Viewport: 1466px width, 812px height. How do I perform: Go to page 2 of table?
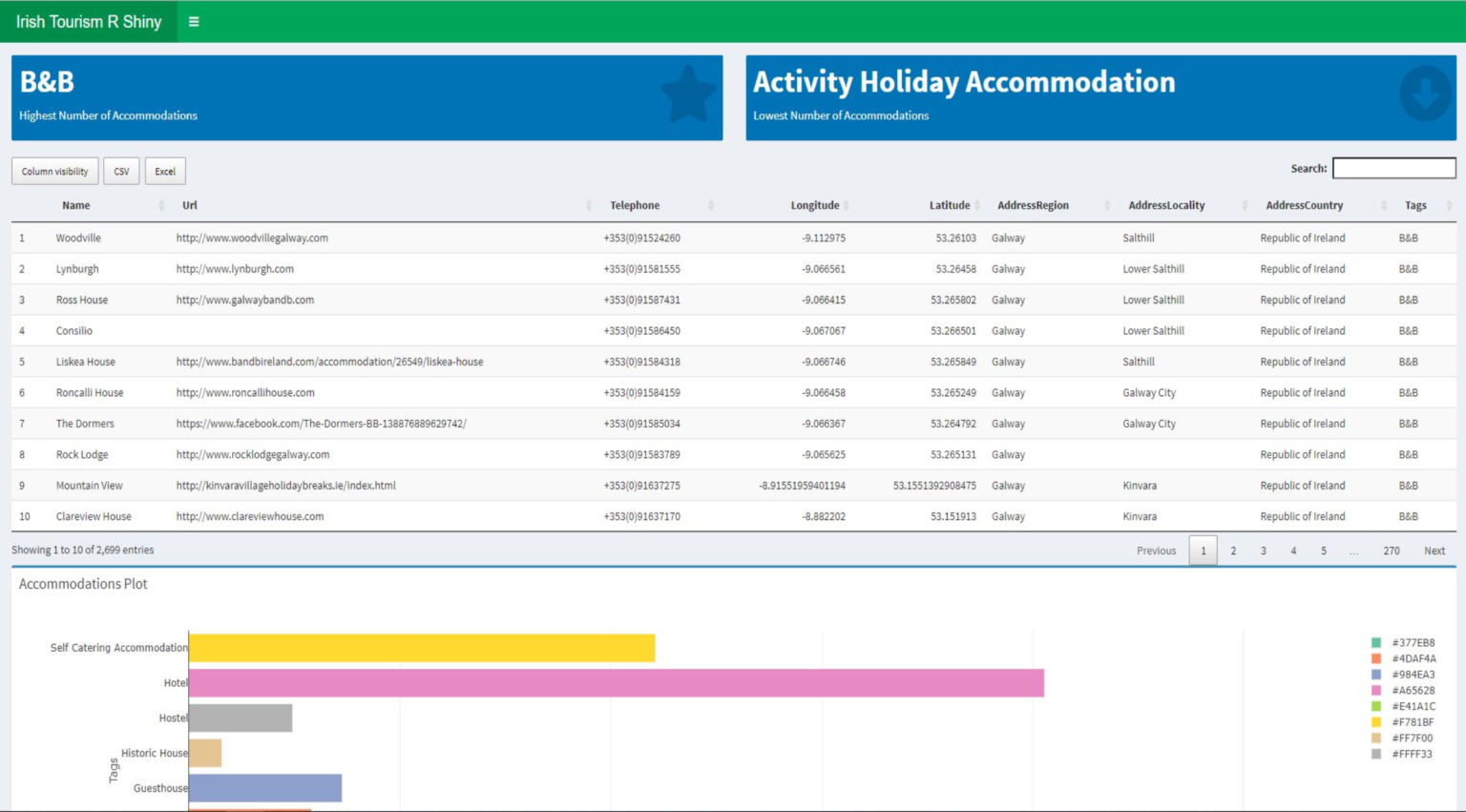tap(1233, 551)
